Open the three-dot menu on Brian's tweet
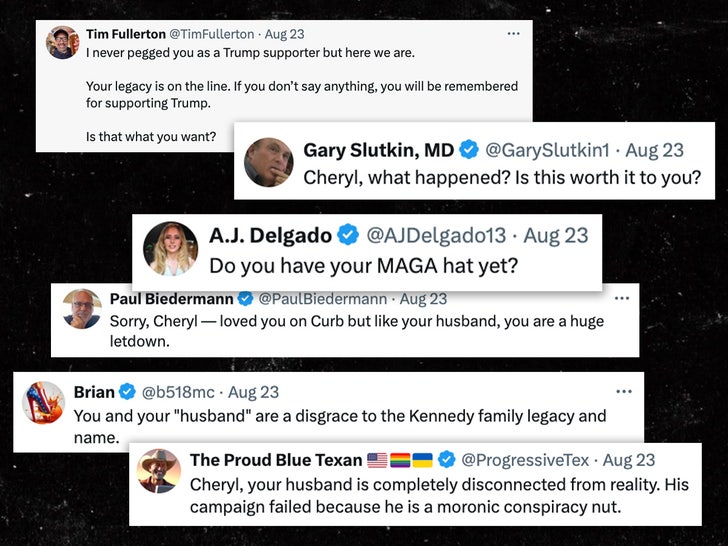 [625, 391]
